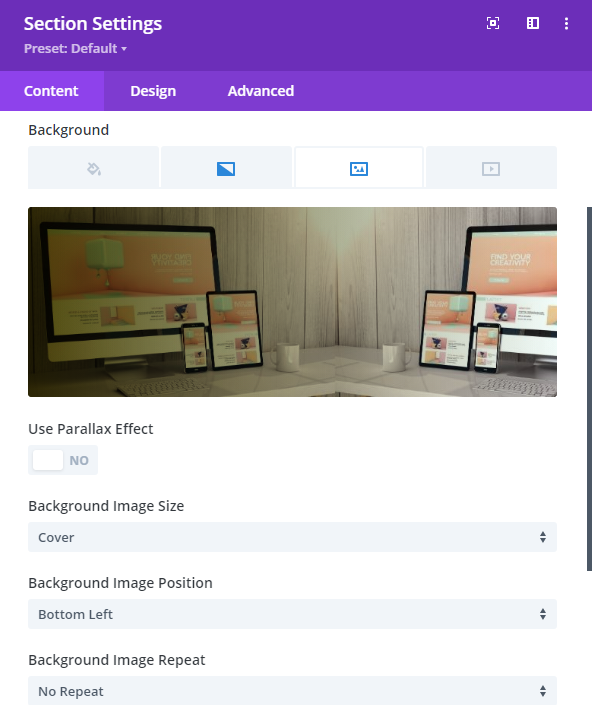Click the Section Settings title
The image size is (592, 705).
[93, 23]
